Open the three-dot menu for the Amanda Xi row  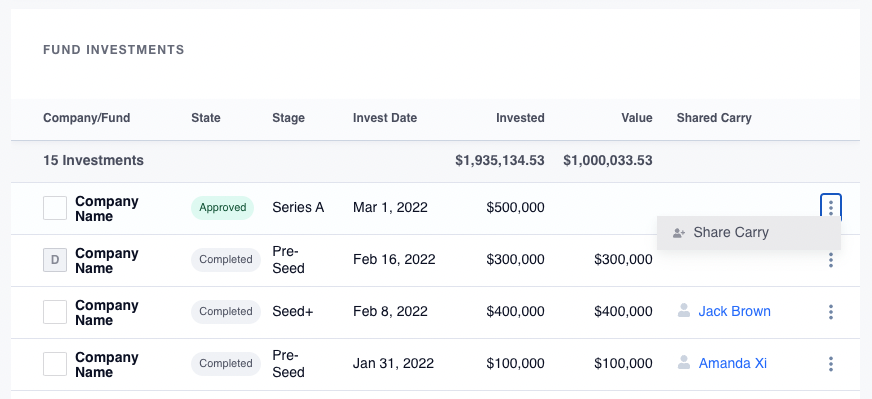pyautogui.click(x=830, y=364)
